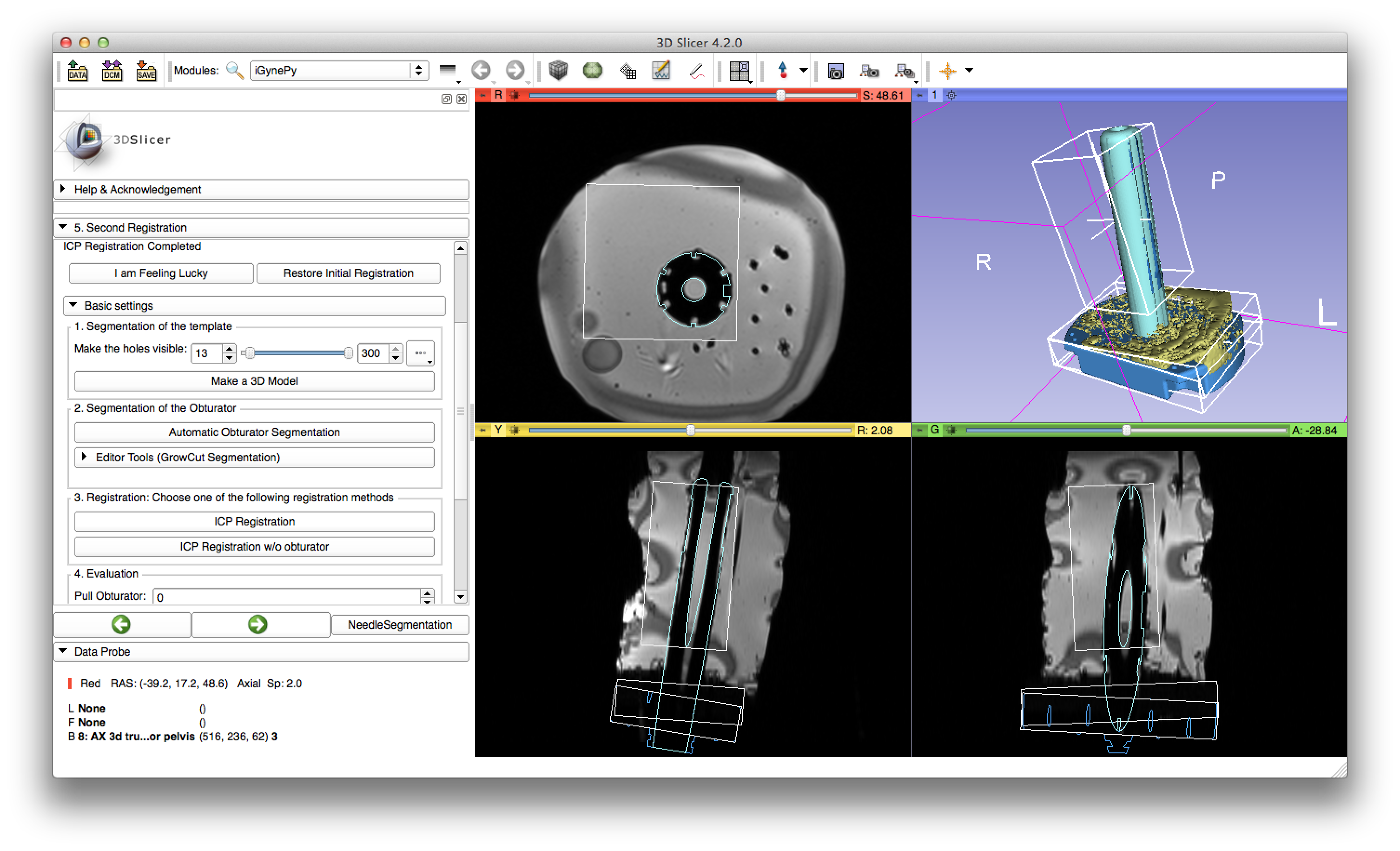Open the DCM DICOM import icon
The image size is (1400, 851).
coord(112,71)
